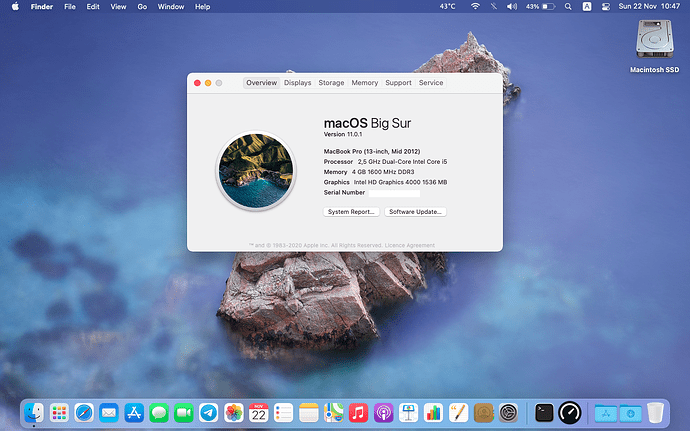
Task: Click the Bluetooth status icon in menu bar
Action: pos(494,7)
